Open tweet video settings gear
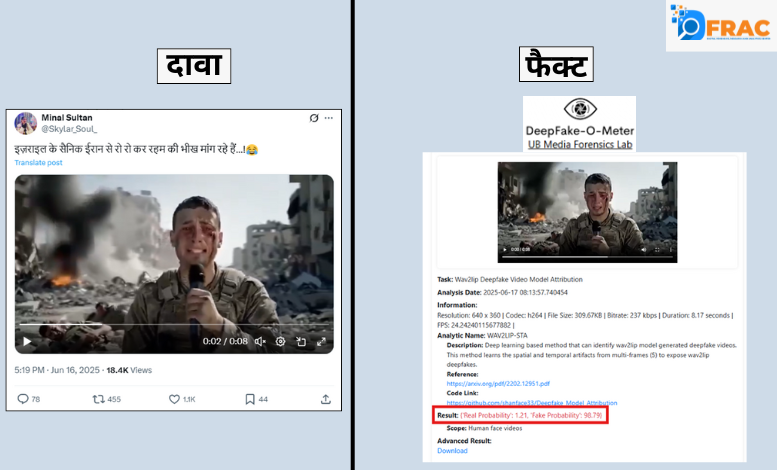Image resolution: width=777 pixels, height=470 pixels. pyautogui.click(x=280, y=341)
